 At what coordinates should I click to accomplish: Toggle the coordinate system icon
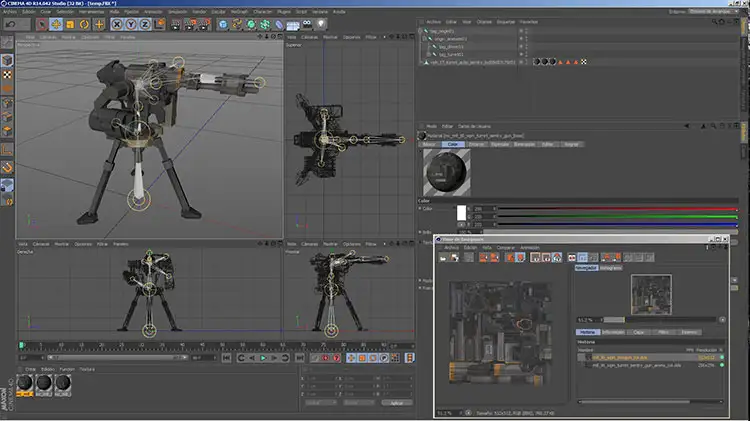tap(159, 24)
